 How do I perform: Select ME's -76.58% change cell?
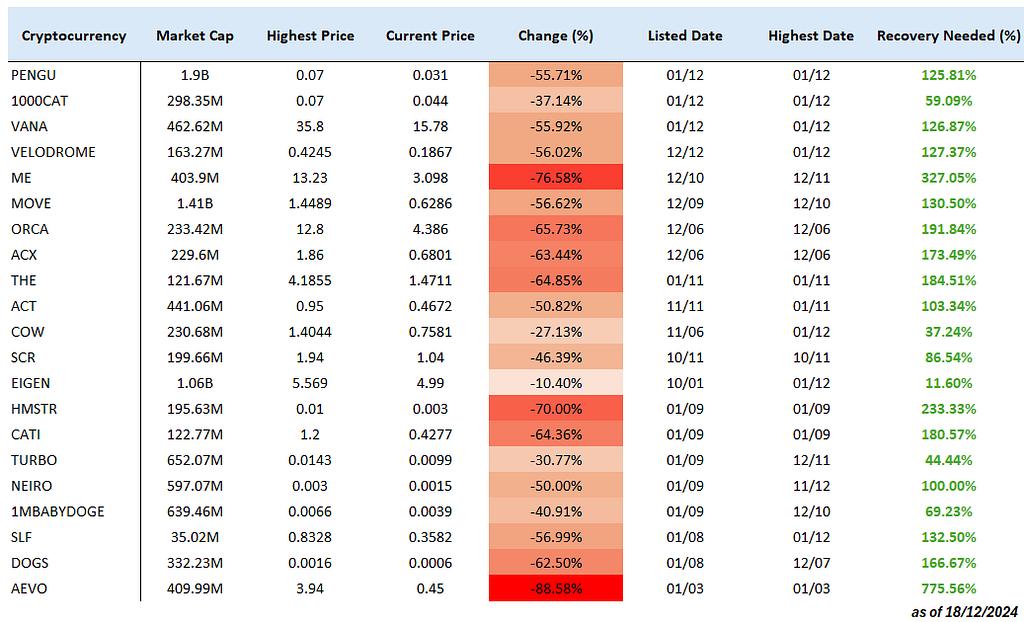pos(555,178)
